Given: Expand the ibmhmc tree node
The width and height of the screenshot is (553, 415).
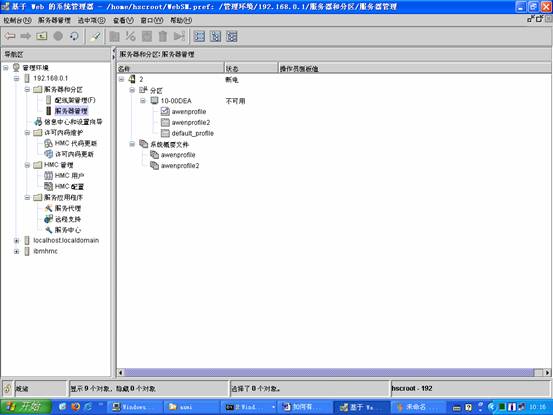Looking at the screenshot, I should point(16,251).
